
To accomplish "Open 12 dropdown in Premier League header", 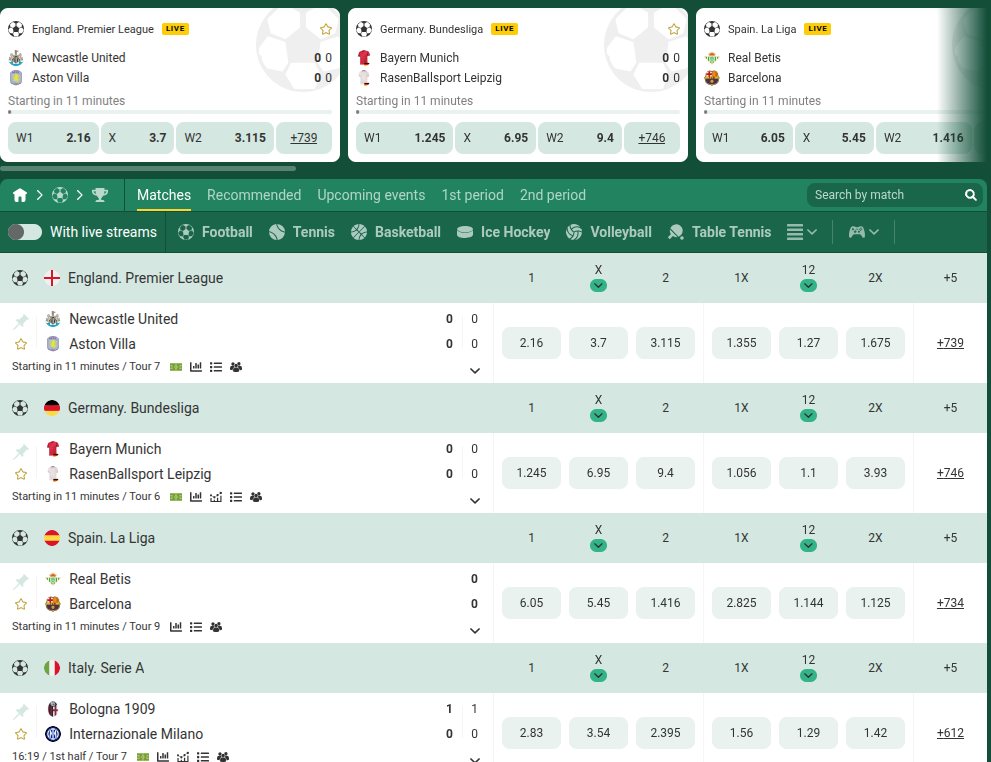I will 808,286.
